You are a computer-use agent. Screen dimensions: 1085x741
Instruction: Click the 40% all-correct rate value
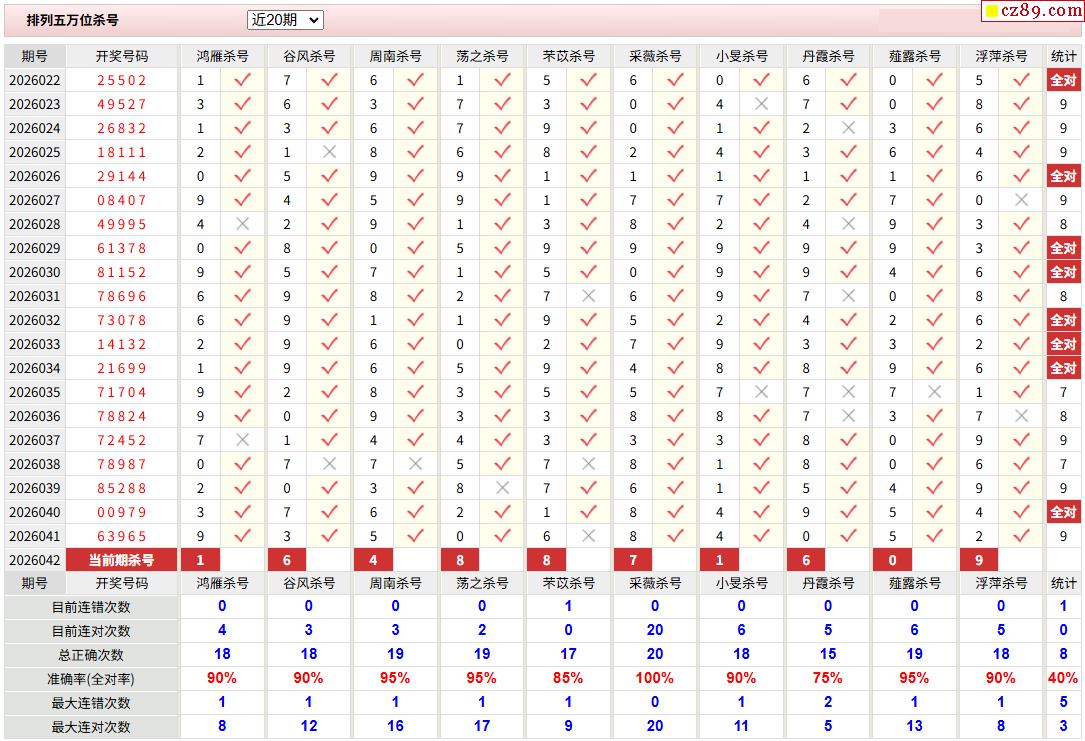coord(1063,678)
